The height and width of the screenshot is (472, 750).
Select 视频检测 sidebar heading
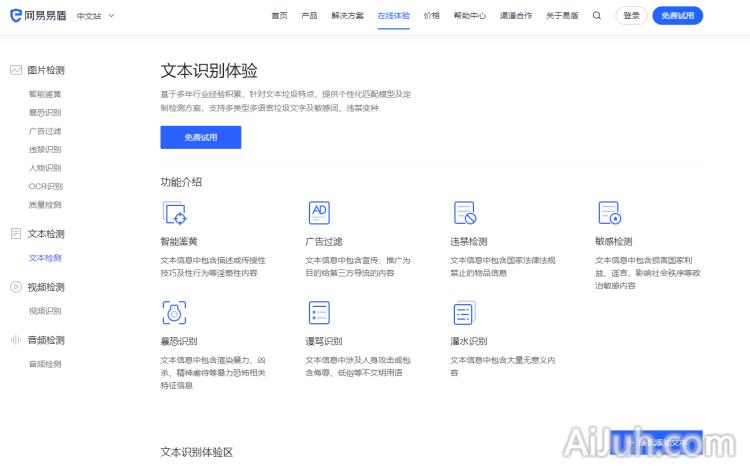click(46, 287)
